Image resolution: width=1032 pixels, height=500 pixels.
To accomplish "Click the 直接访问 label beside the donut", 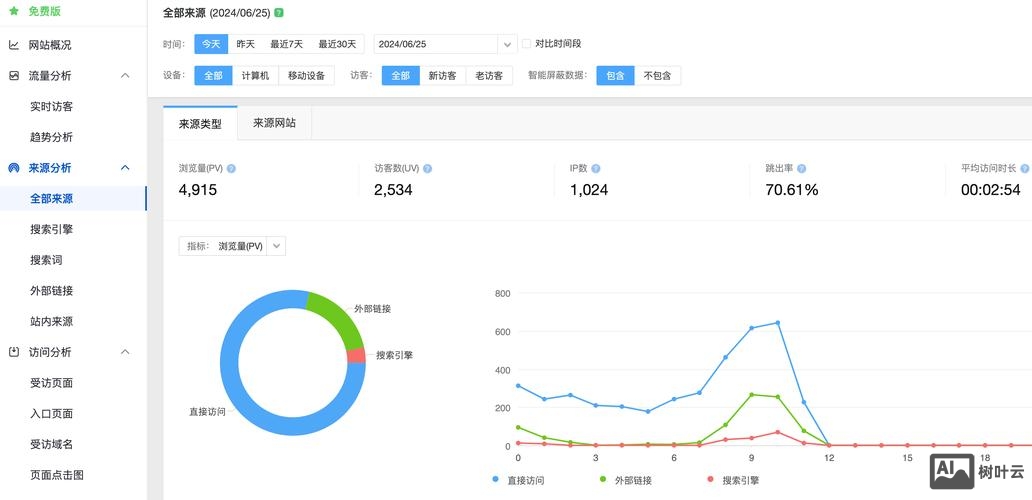I will [207, 412].
